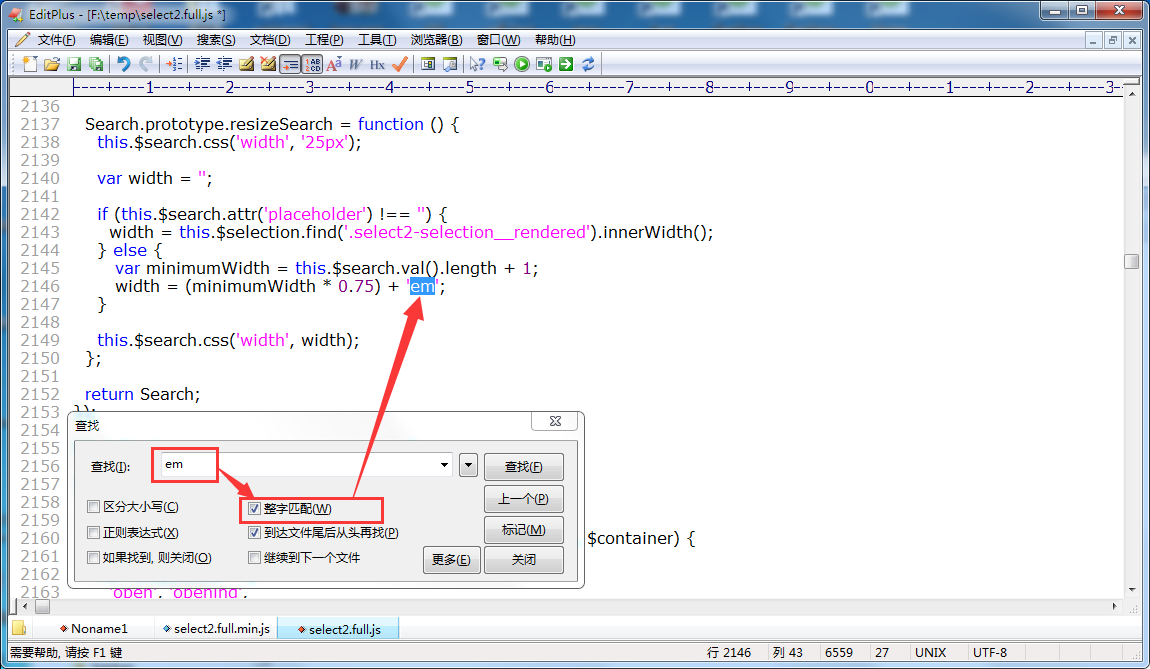The height and width of the screenshot is (669, 1150).
Task: Undo the last edit
Action: click(x=124, y=65)
